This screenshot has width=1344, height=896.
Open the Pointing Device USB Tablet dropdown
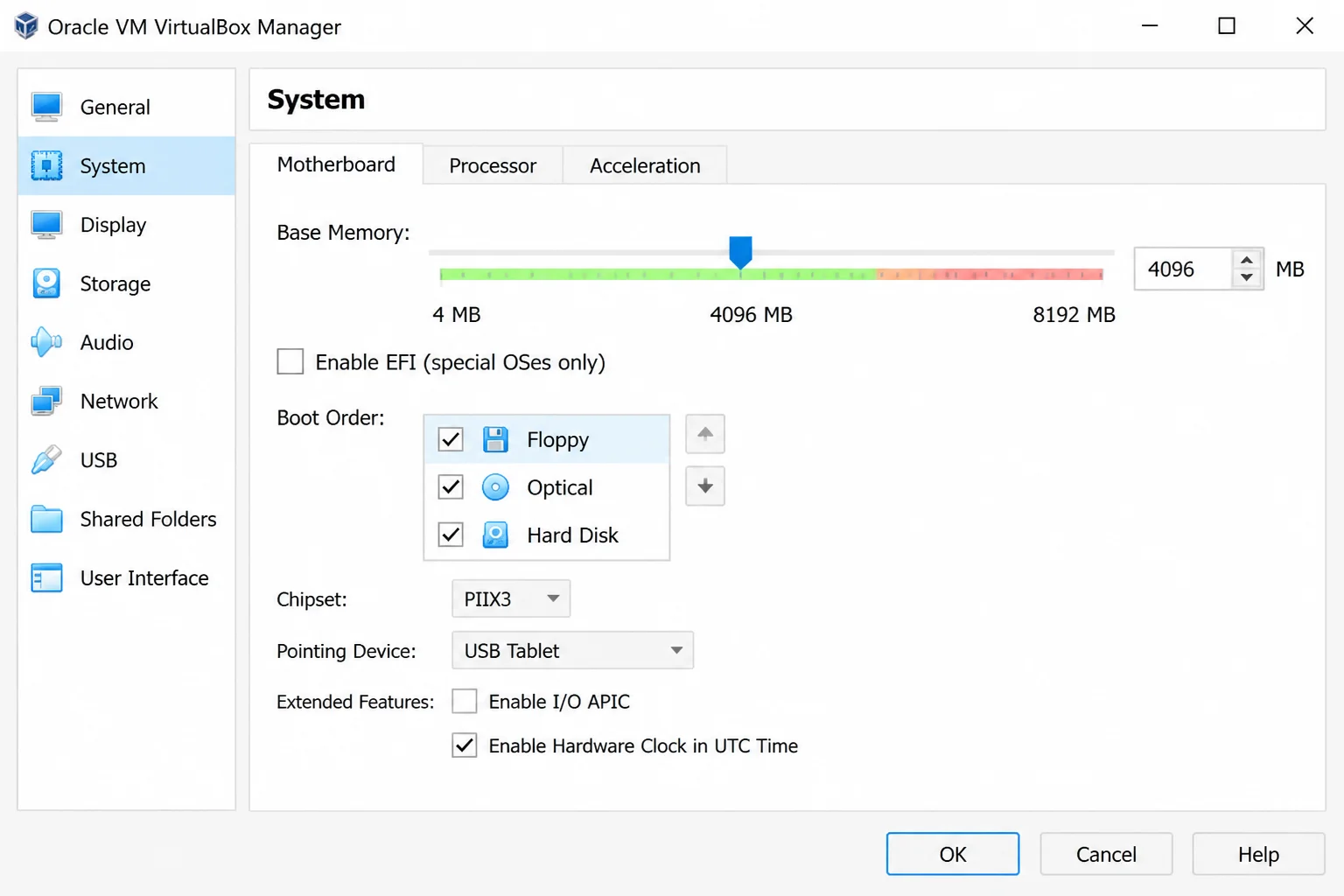pos(572,650)
